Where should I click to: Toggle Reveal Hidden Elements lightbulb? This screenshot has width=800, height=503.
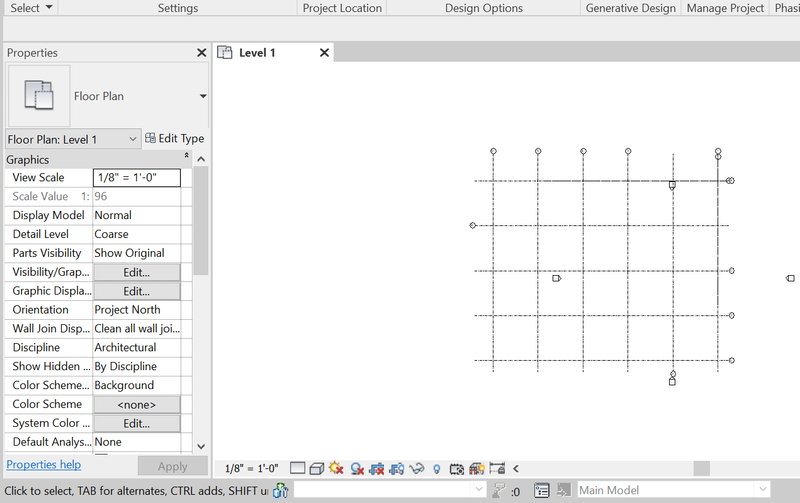tap(437, 468)
